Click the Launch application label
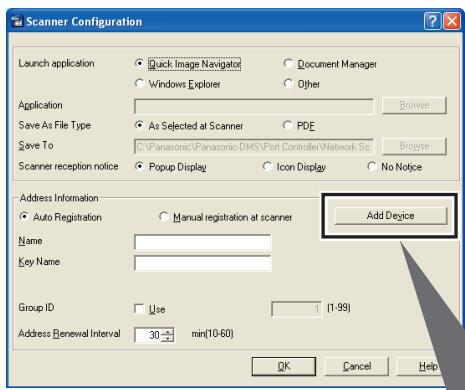This screenshot has width=465, height=390. pos(56,63)
